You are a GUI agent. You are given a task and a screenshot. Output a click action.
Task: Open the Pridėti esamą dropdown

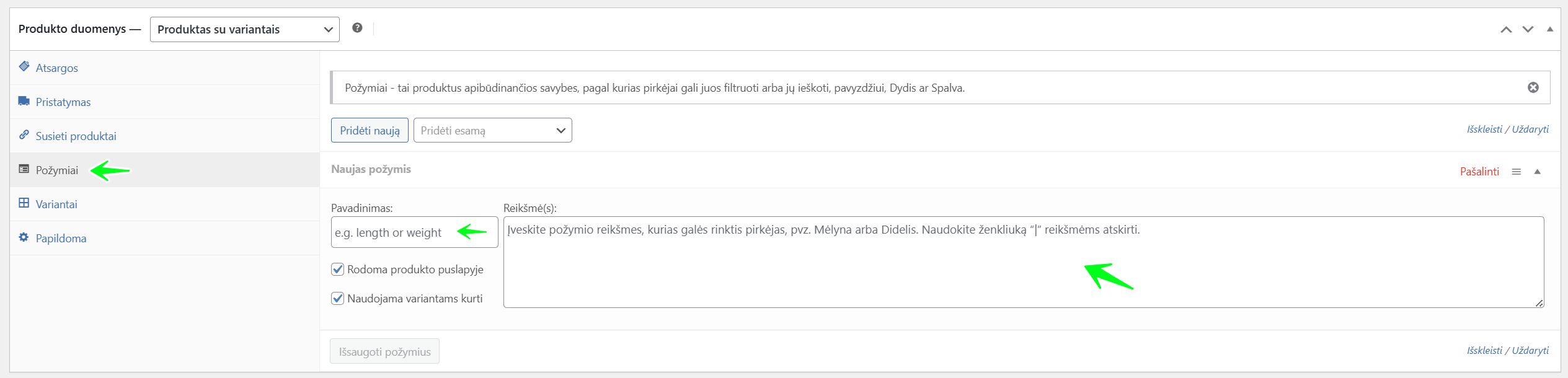coord(492,130)
